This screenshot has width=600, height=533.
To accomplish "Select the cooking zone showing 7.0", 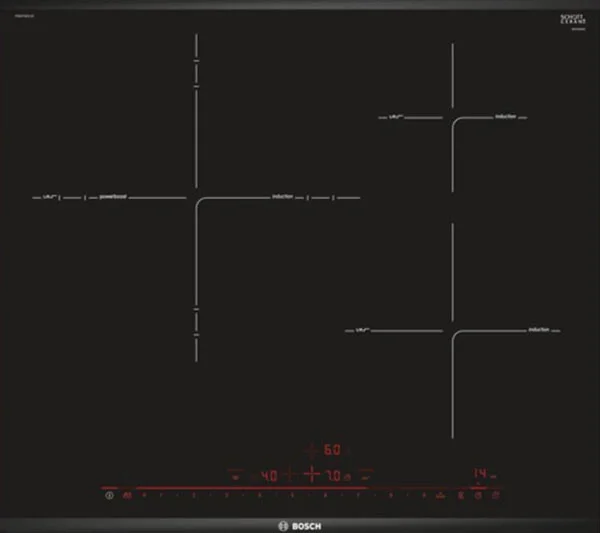I will [x=334, y=474].
